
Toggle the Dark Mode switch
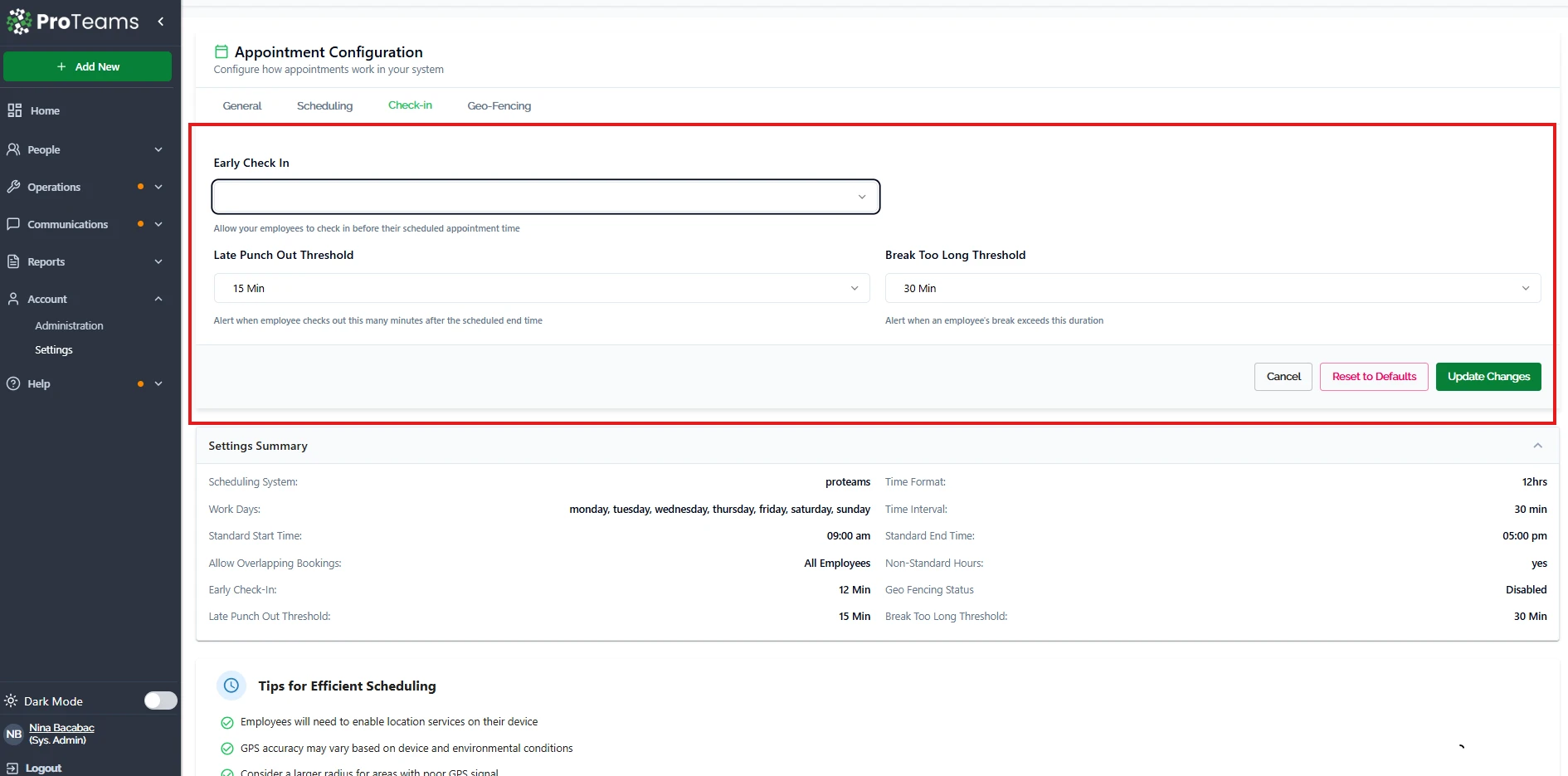160,700
